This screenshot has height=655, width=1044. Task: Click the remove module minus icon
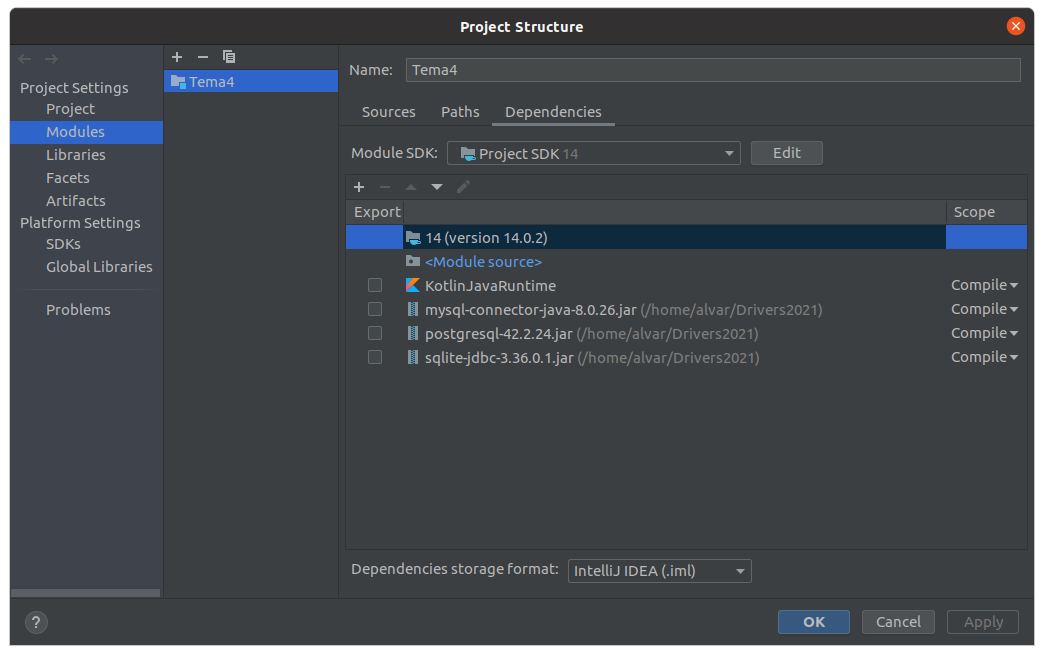click(x=203, y=57)
